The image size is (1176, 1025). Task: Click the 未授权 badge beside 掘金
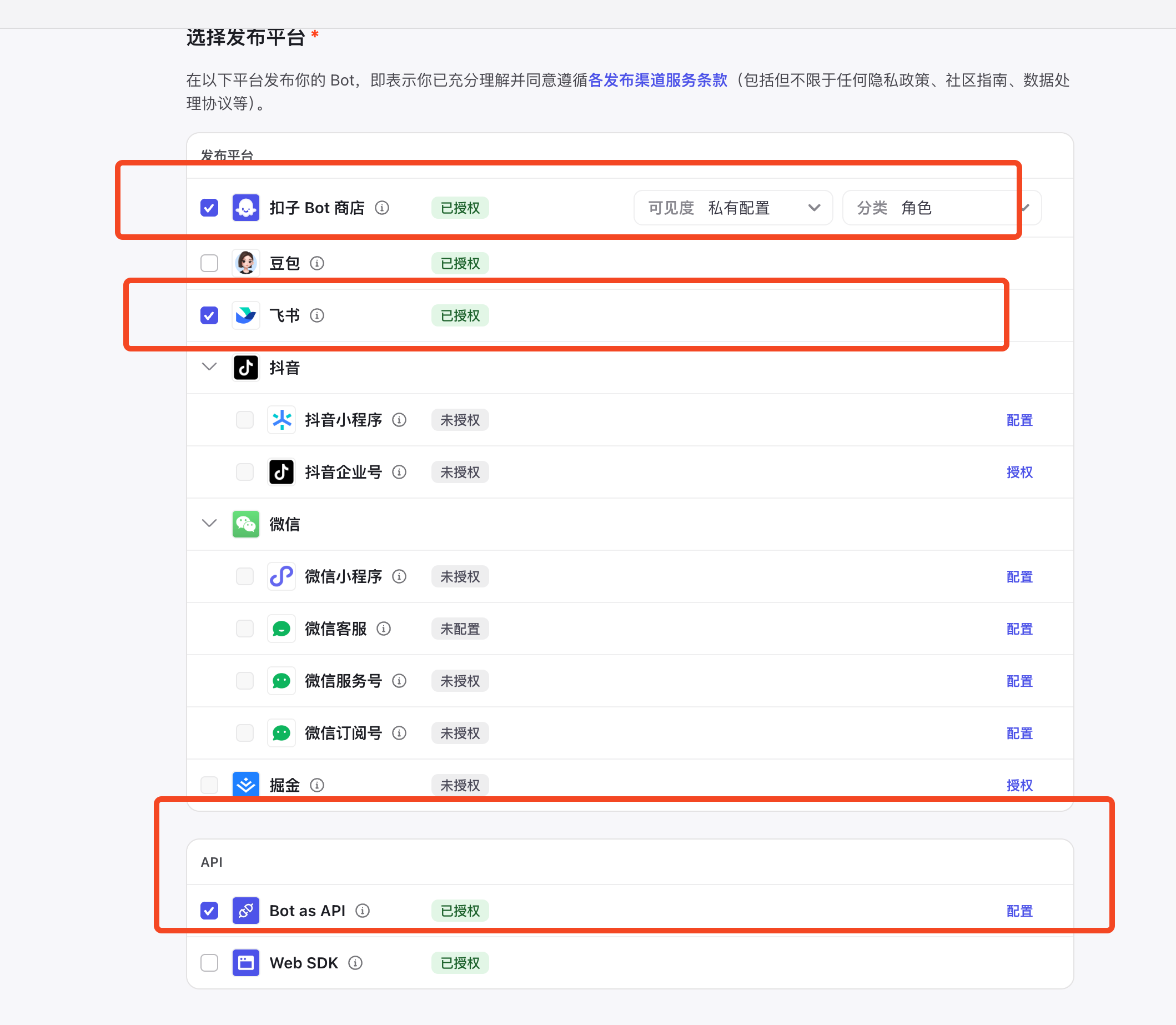pos(460,785)
